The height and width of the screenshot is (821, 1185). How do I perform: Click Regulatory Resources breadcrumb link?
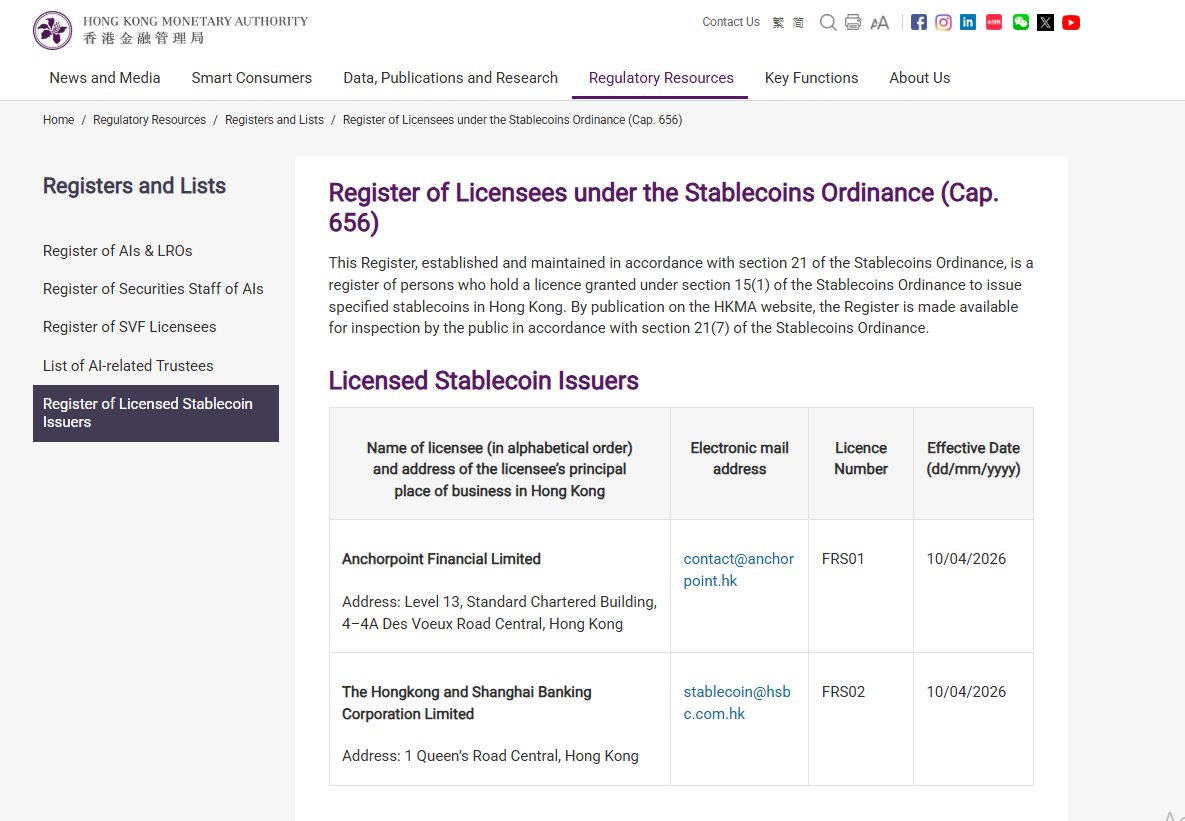coord(149,119)
